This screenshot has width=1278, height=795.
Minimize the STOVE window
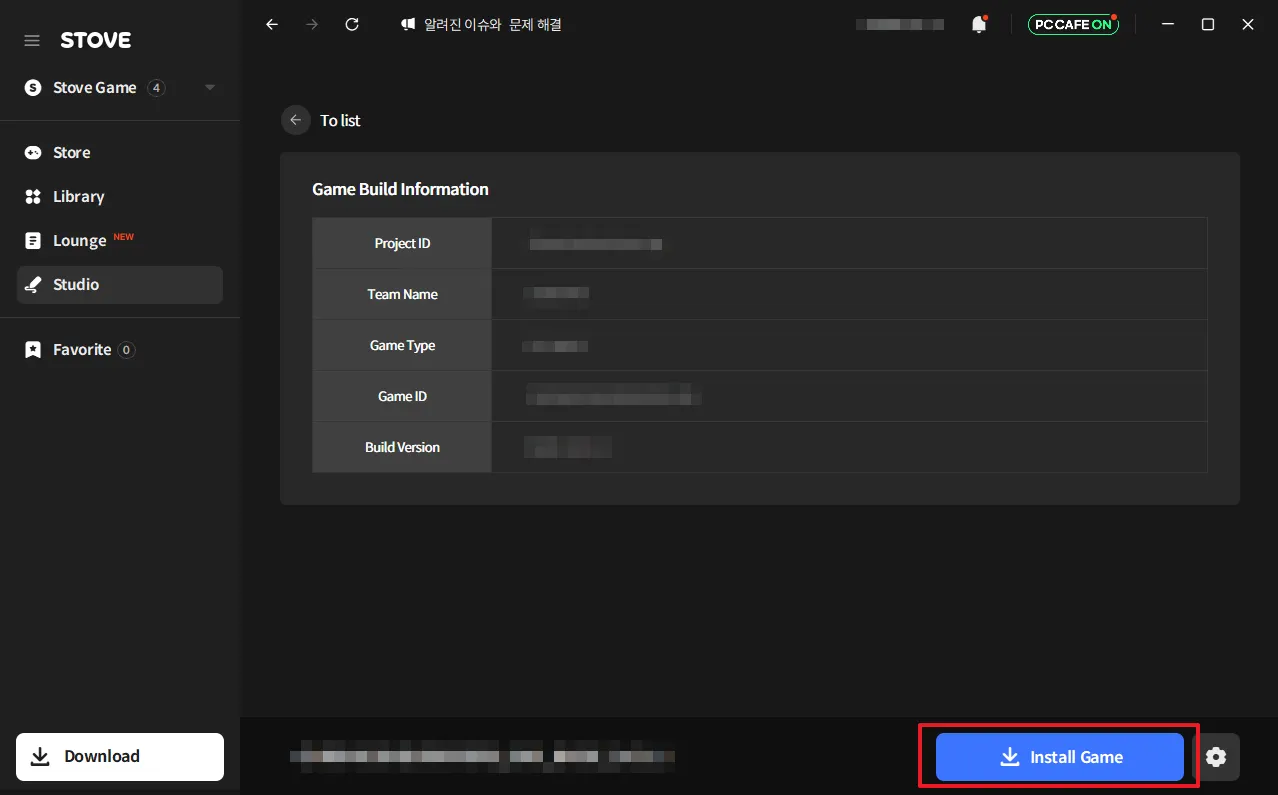pyautogui.click(x=1168, y=24)
